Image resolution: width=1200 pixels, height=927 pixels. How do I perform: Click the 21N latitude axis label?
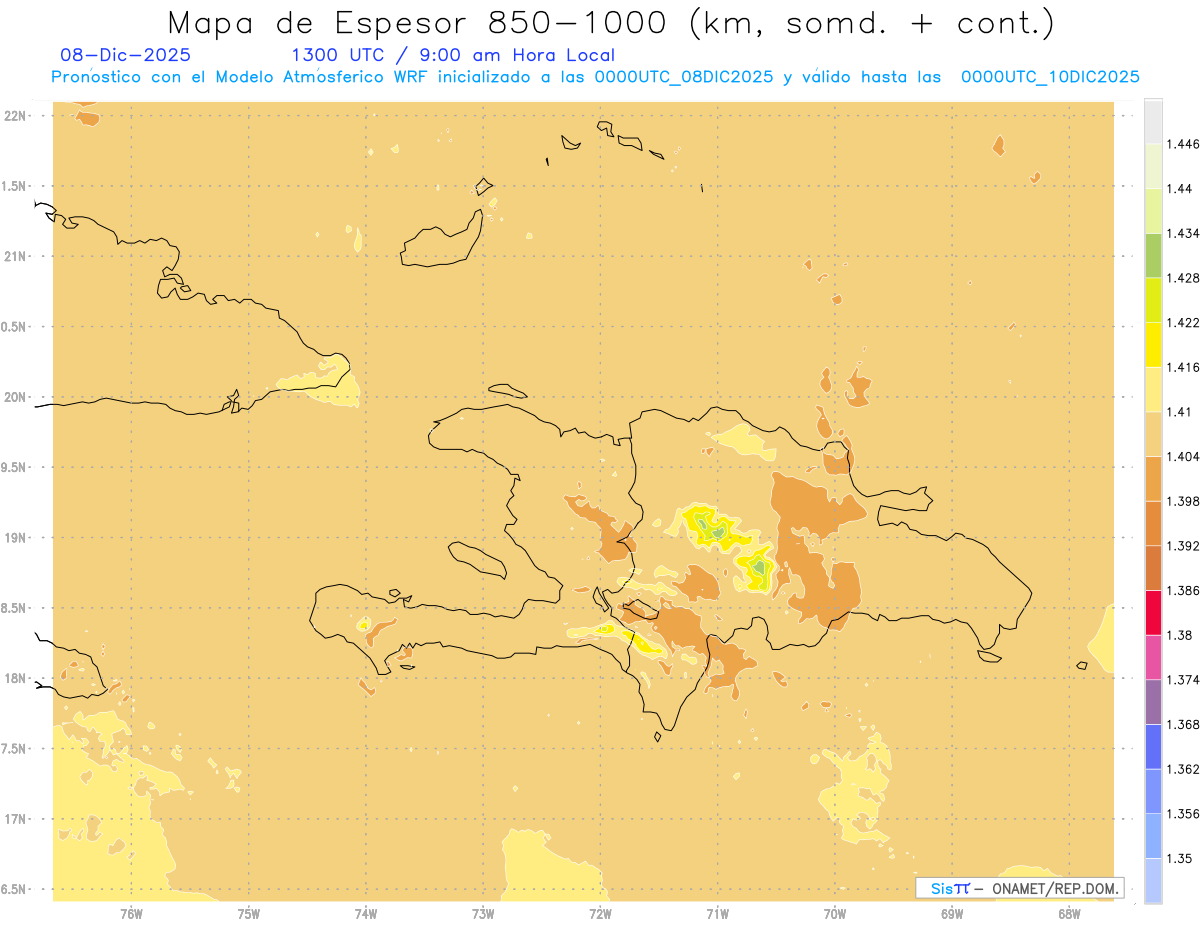pos(14,256)
